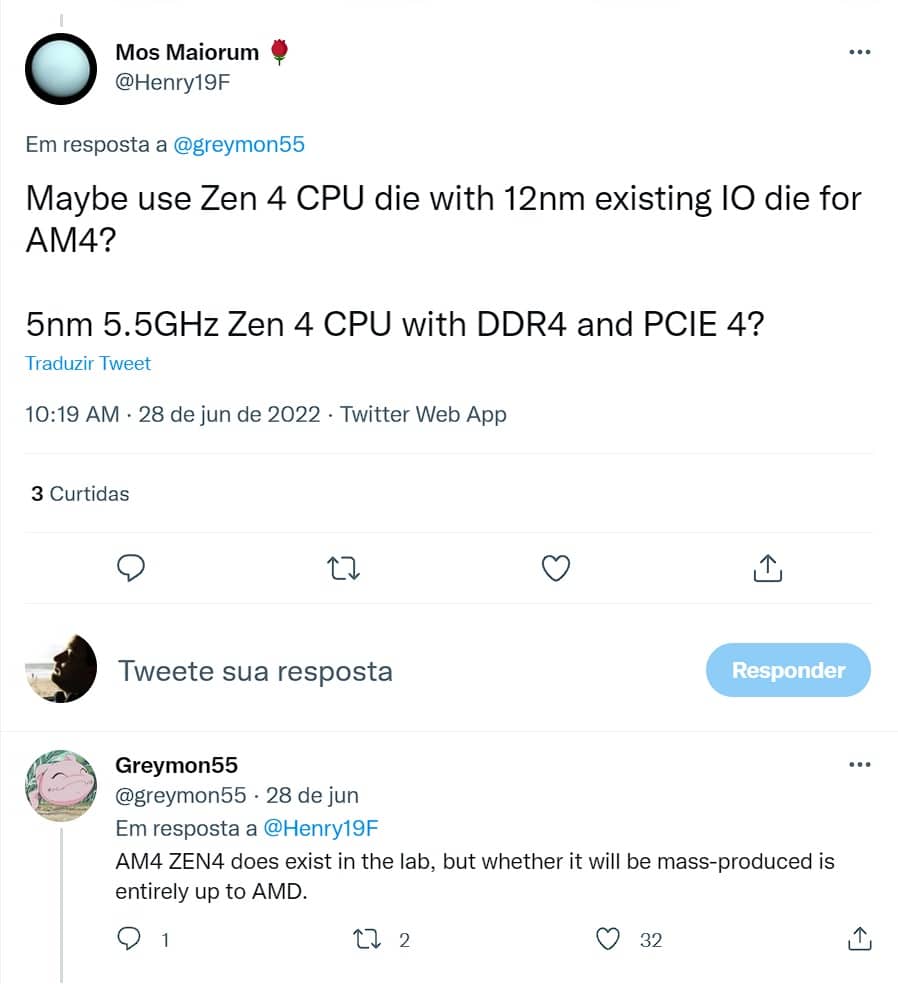This screenshot has height=984, width=898.
Task: Open the tweet timestamp 10:19 AM link
Action: (x=72, y=415)
